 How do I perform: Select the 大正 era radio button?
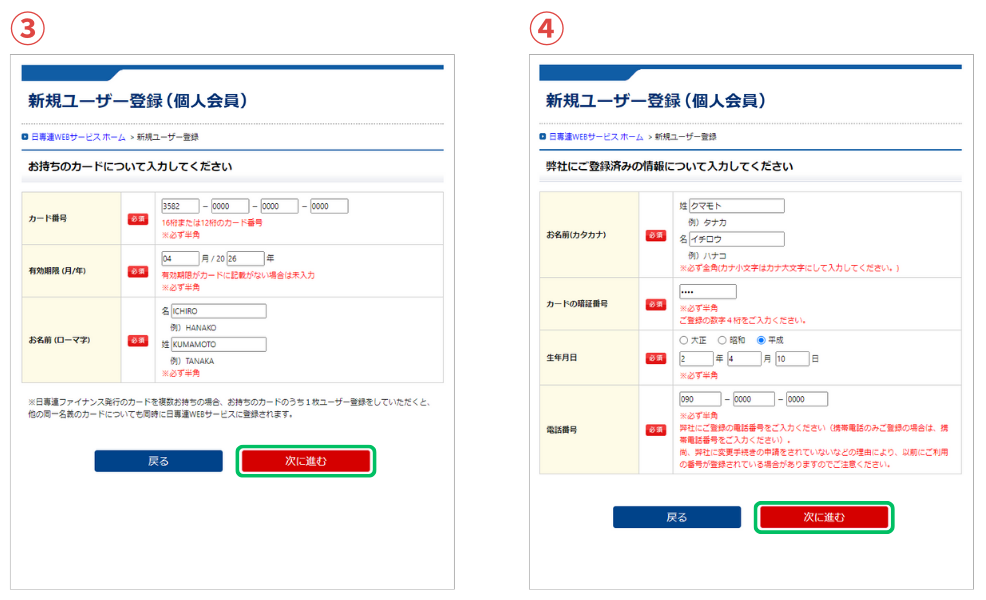pos(684,340)
